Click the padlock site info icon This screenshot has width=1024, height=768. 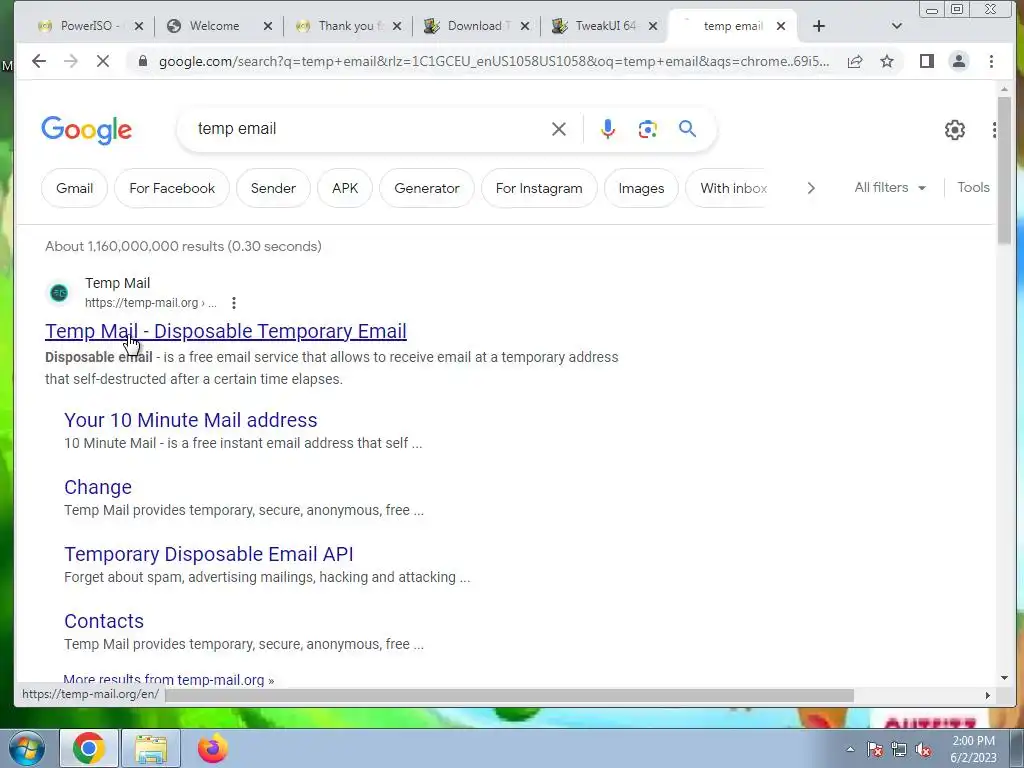pos(142,61)
